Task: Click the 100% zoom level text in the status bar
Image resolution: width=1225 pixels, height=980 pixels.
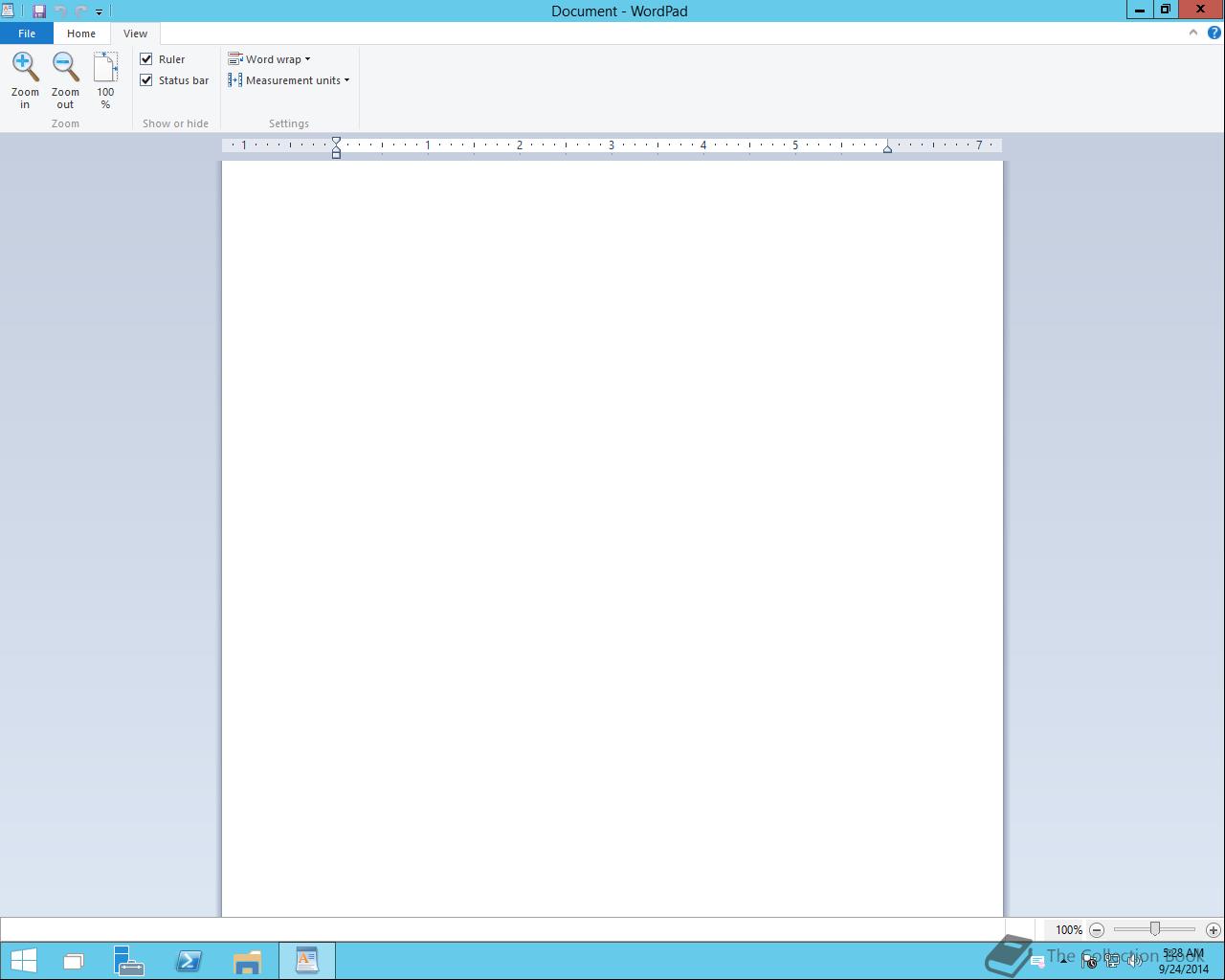Action: coord(1069,929)
